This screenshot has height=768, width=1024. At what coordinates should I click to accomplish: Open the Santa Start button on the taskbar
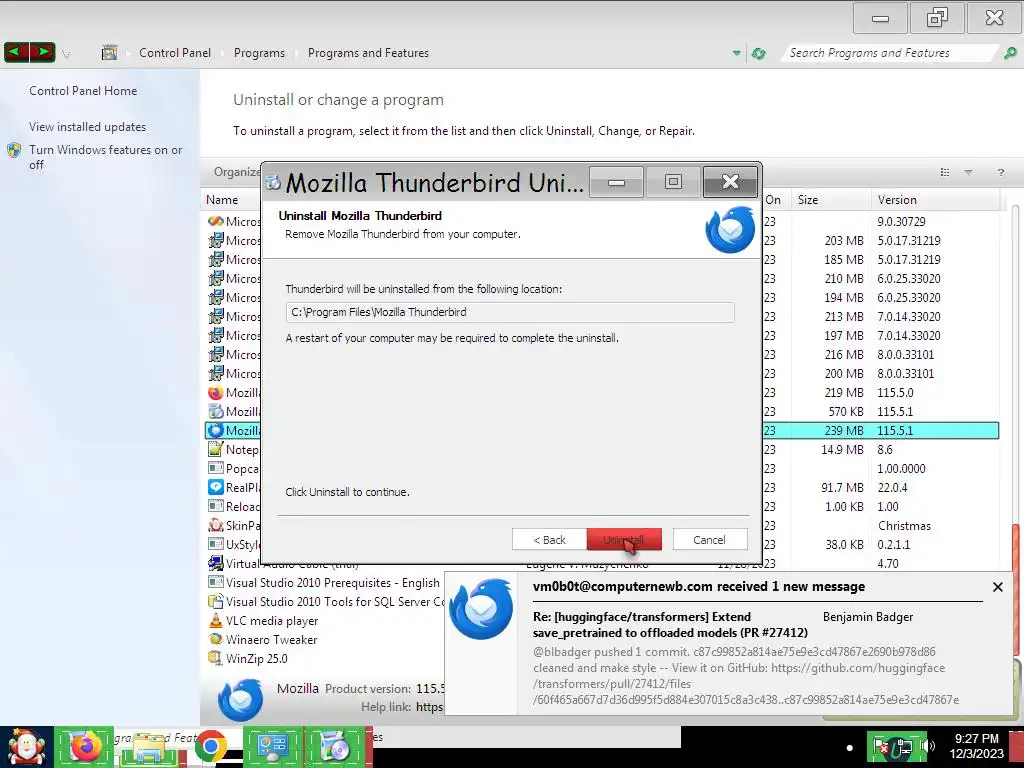[x=26, y=747]
